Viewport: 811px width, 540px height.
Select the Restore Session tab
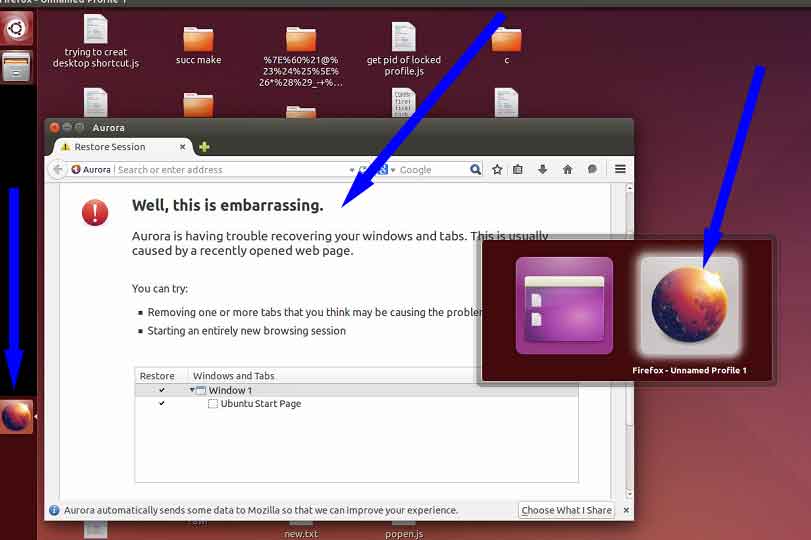click(x=123, y=147)
